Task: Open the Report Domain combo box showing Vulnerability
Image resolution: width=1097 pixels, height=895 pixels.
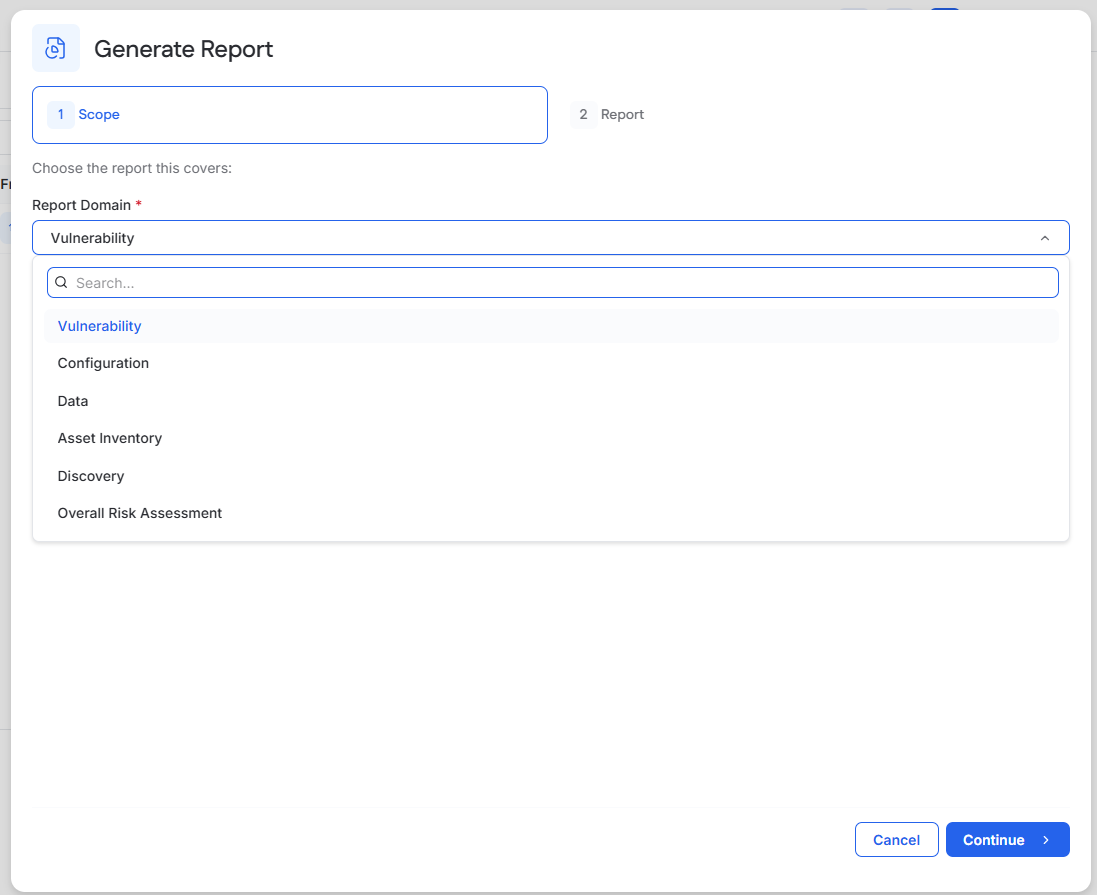Action: click(x=551, y=238)
